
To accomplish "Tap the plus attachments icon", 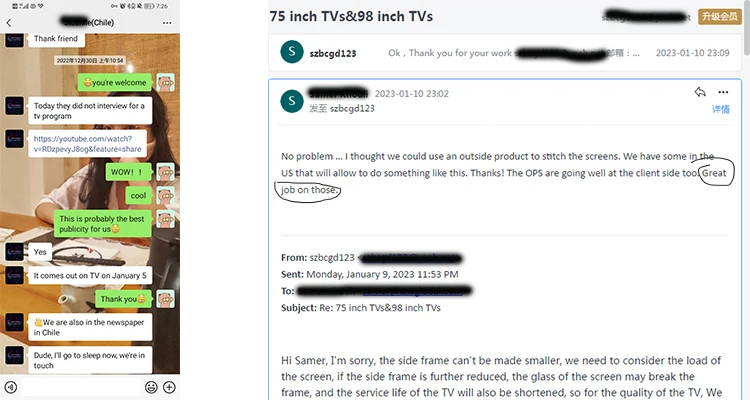I will (169, 387).
